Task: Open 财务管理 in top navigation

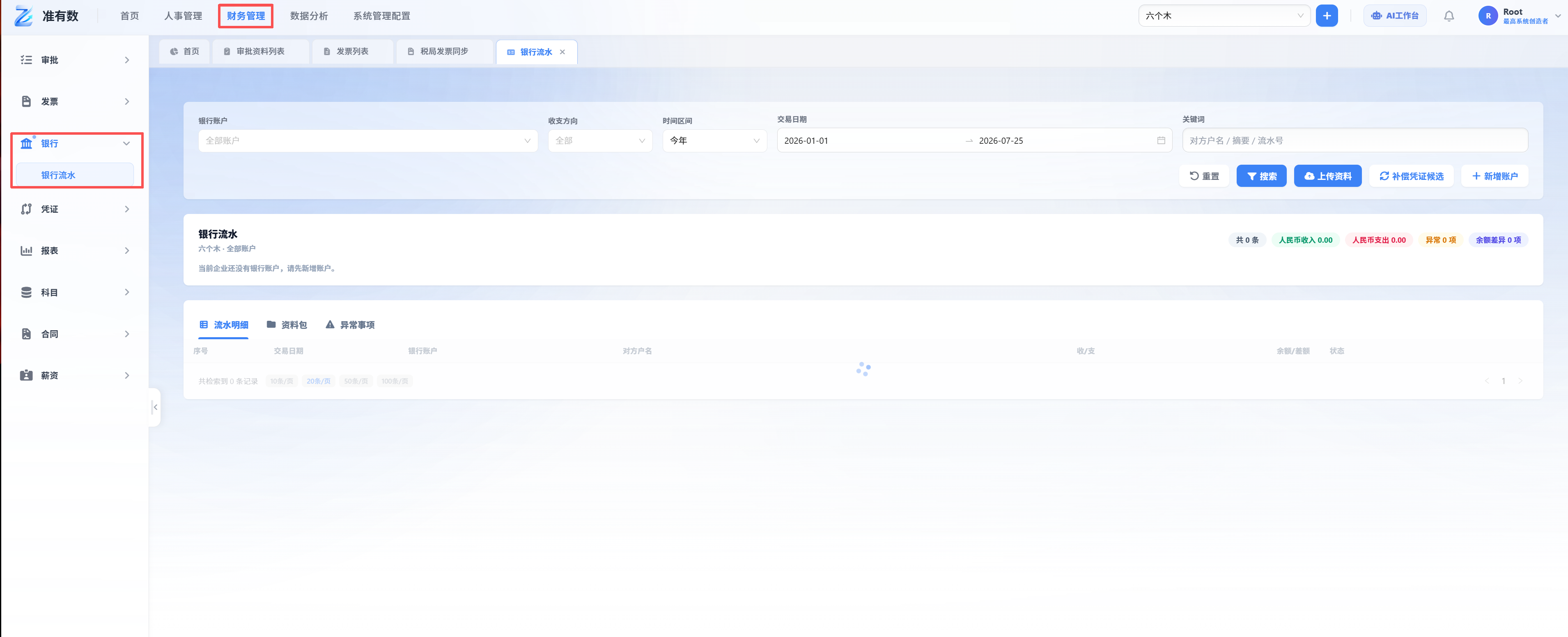Action: pyautogui.click(x=245, y=16)
